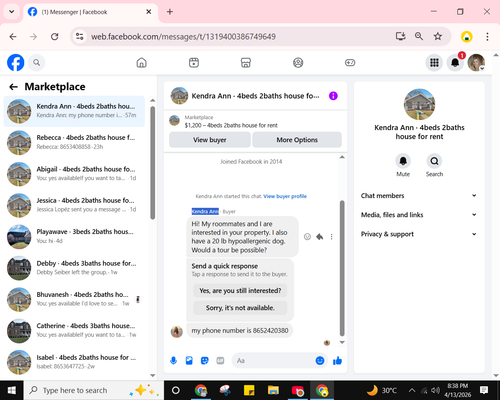Open new browser tab plus
This screenshot has height=400, width=500.
pyautogui.click(x=170, y=12)
